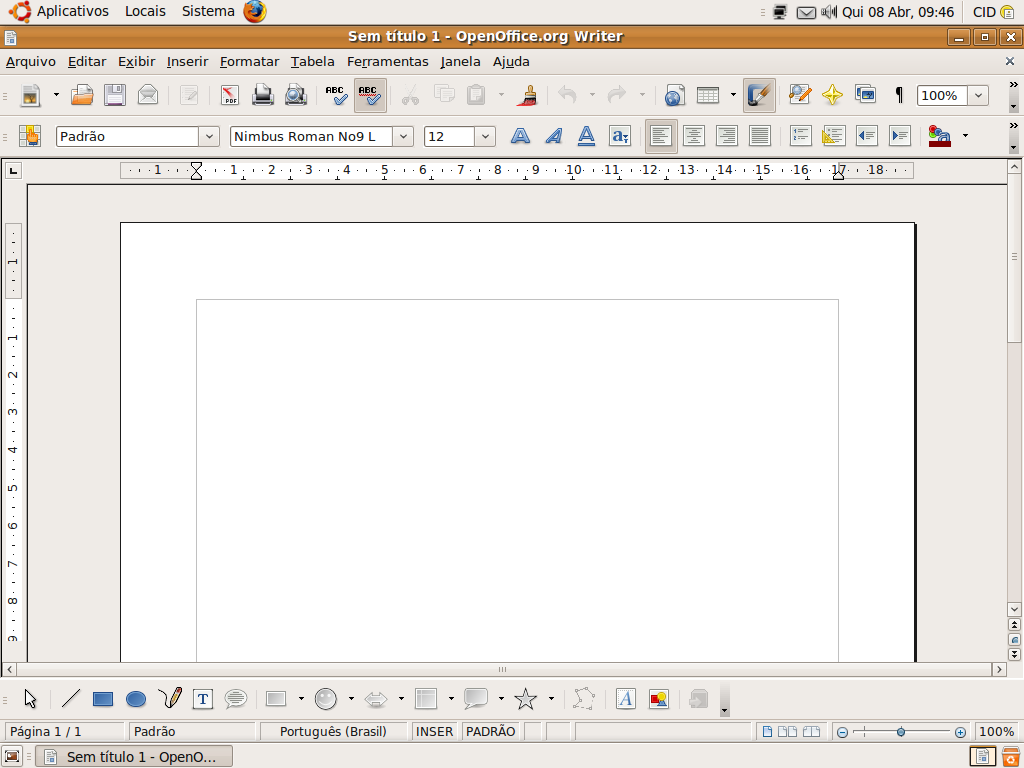Open the font name dropdown
The image size is (1024, 768).
pos(403,136)
